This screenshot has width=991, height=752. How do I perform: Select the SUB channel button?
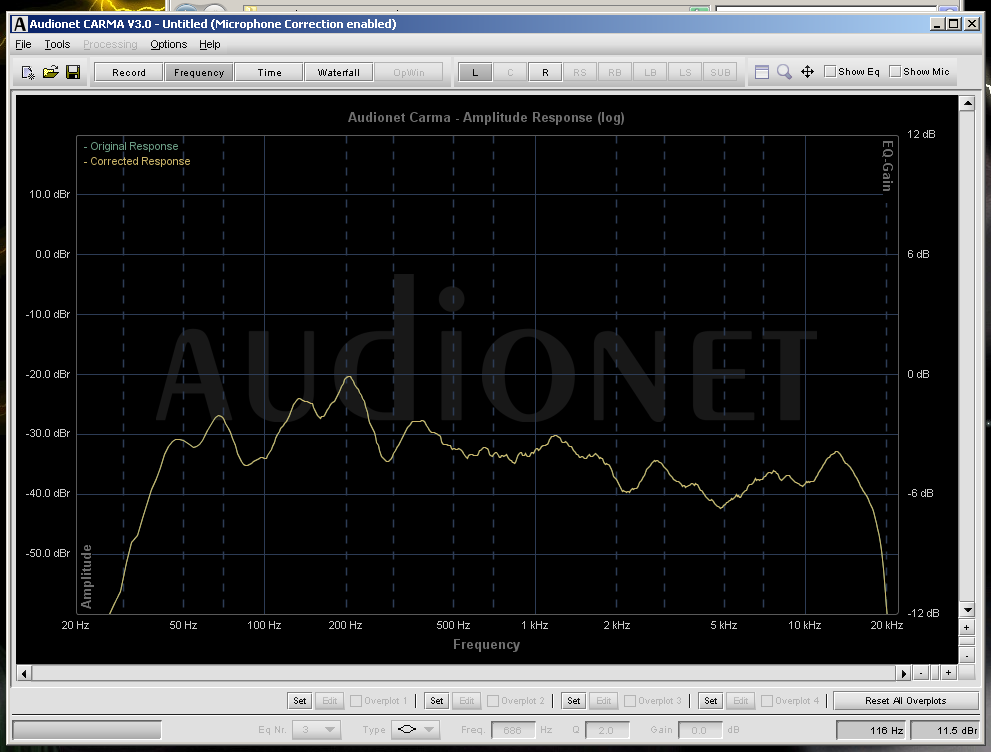(x=720, y=73)
